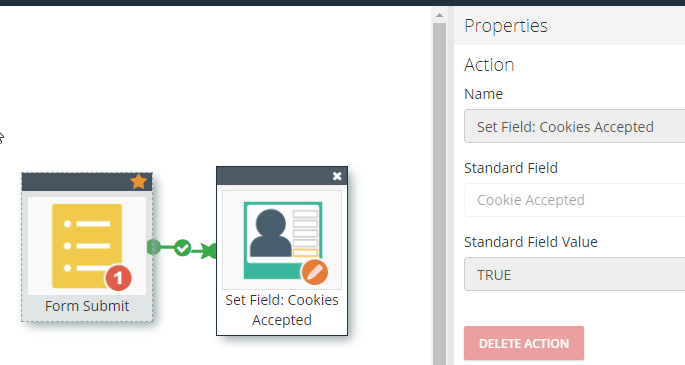The height and width of the screenshot is (365, 685).
Task: Click the Standard Field Value TRUE field
Action: (x=574, y=274)
